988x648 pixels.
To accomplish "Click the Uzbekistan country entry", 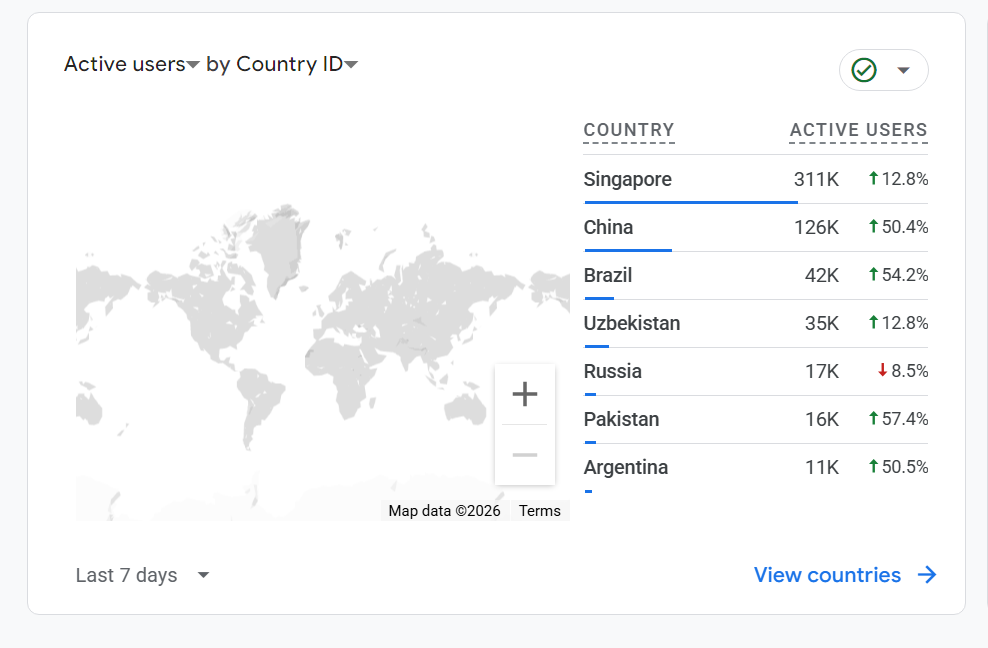I will [x=631, y=323].
